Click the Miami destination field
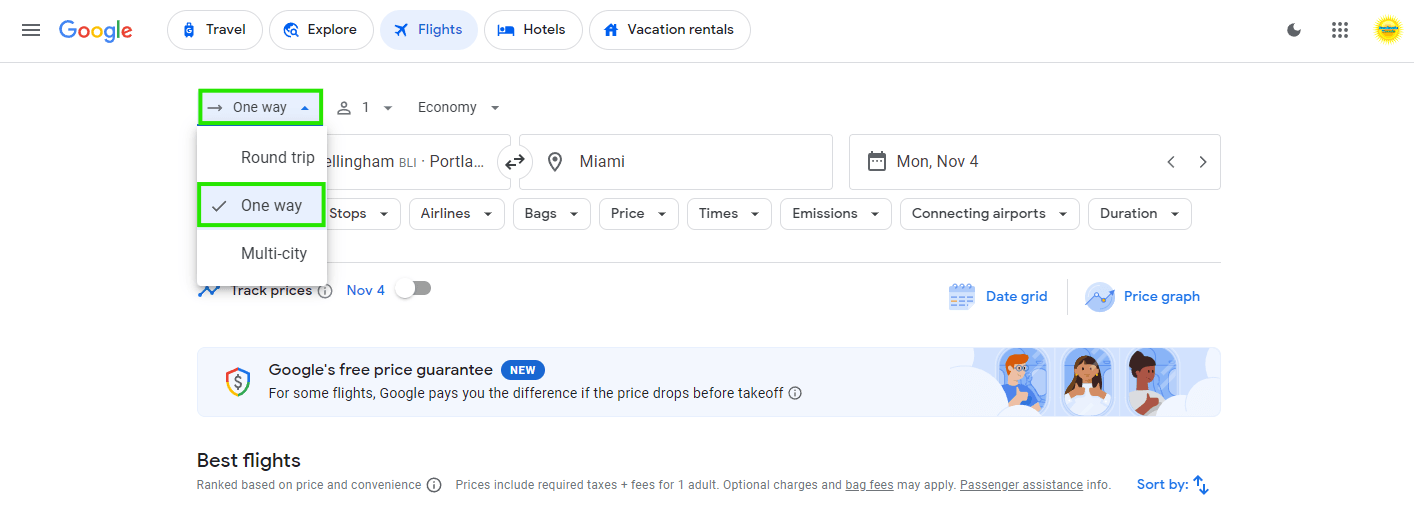Viewport: 1414px width, 510px height. [x=676, y=162]
